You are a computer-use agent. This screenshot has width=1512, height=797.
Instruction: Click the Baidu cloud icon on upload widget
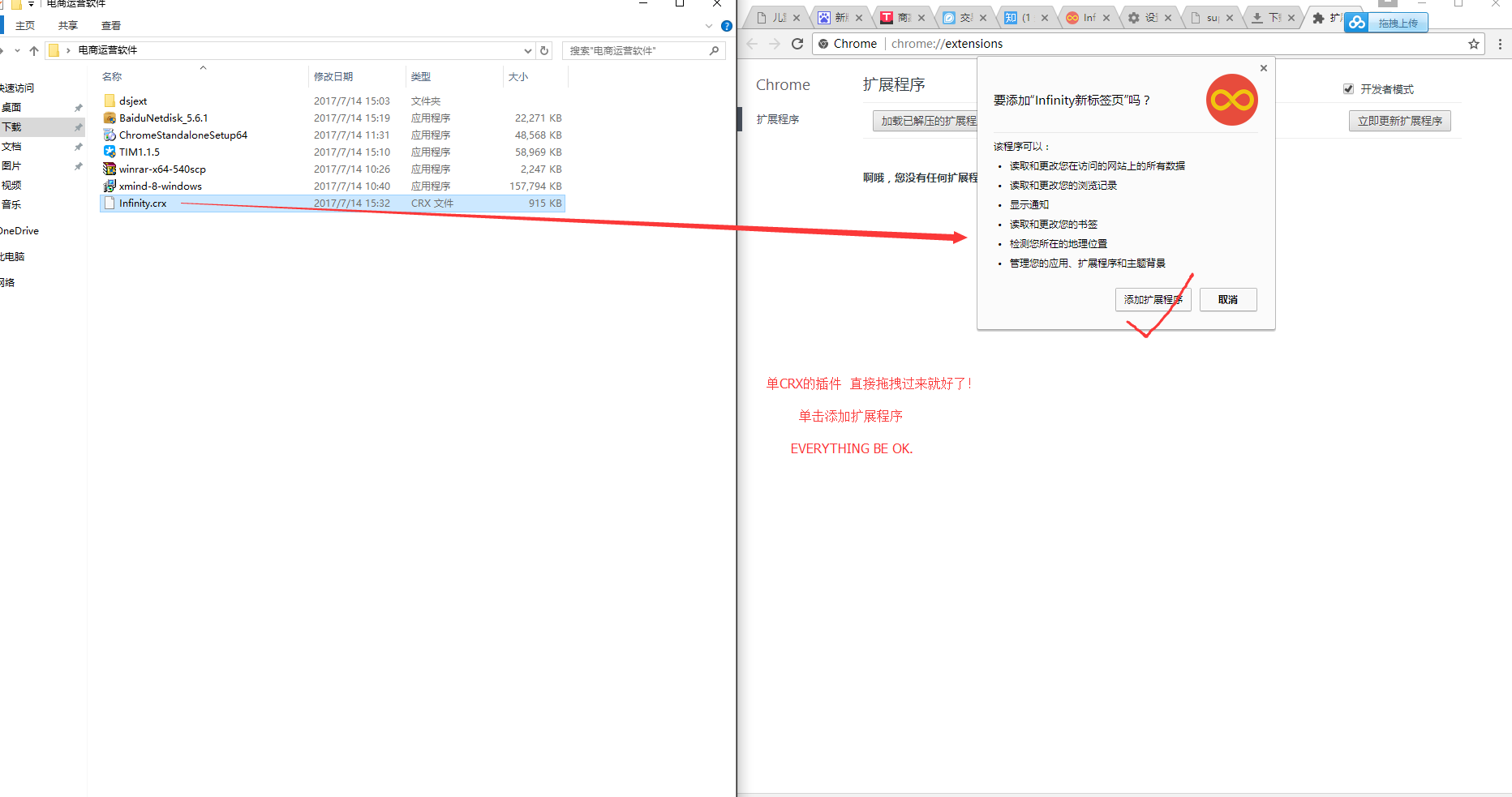coord(1357,23)
